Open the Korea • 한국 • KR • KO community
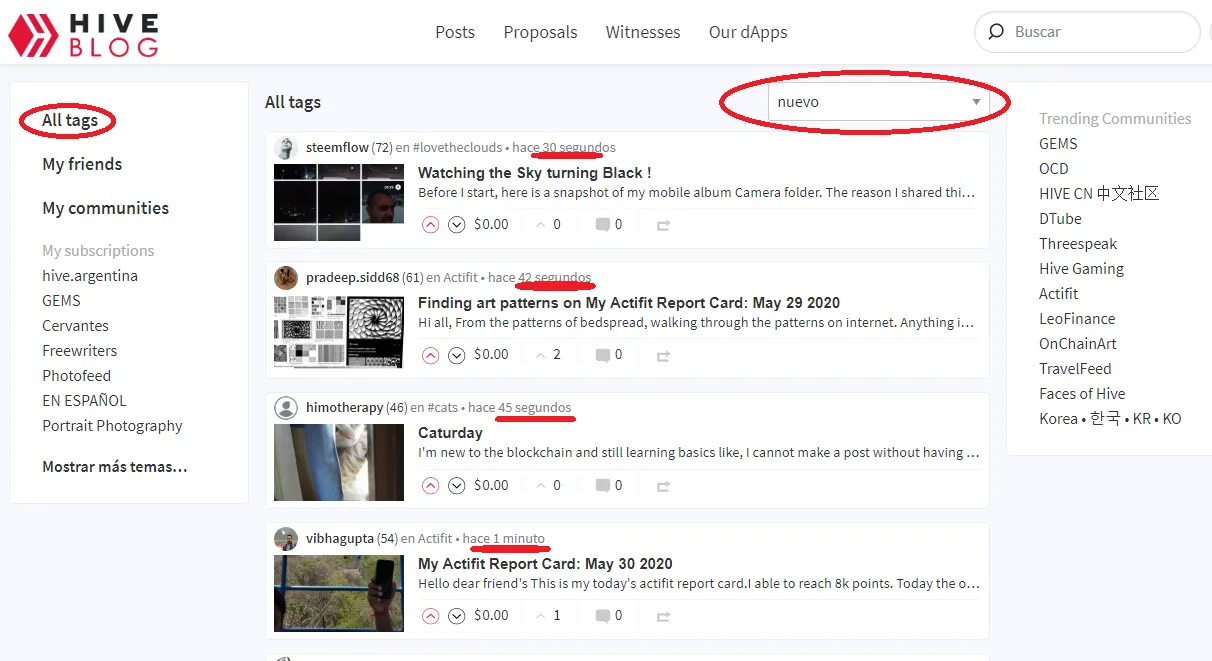The image size is (1212, 661). (x=1110, y=419)
